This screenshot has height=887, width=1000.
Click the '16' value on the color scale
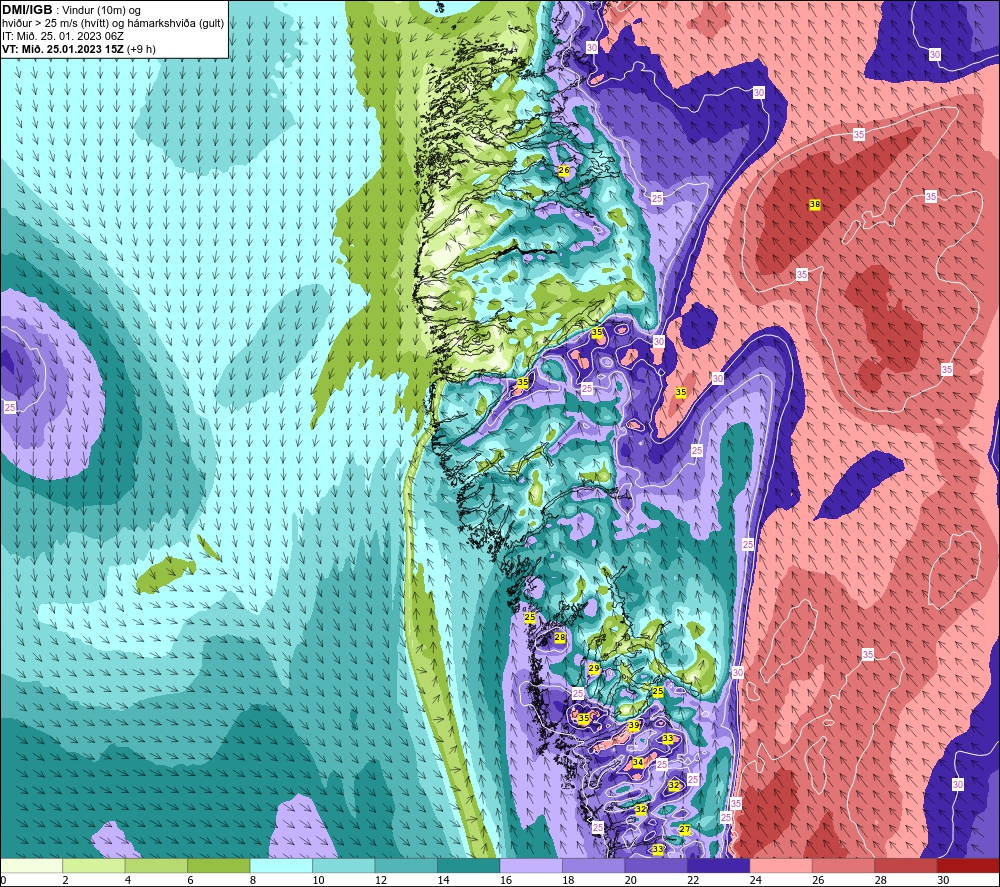tap(506, 880)
